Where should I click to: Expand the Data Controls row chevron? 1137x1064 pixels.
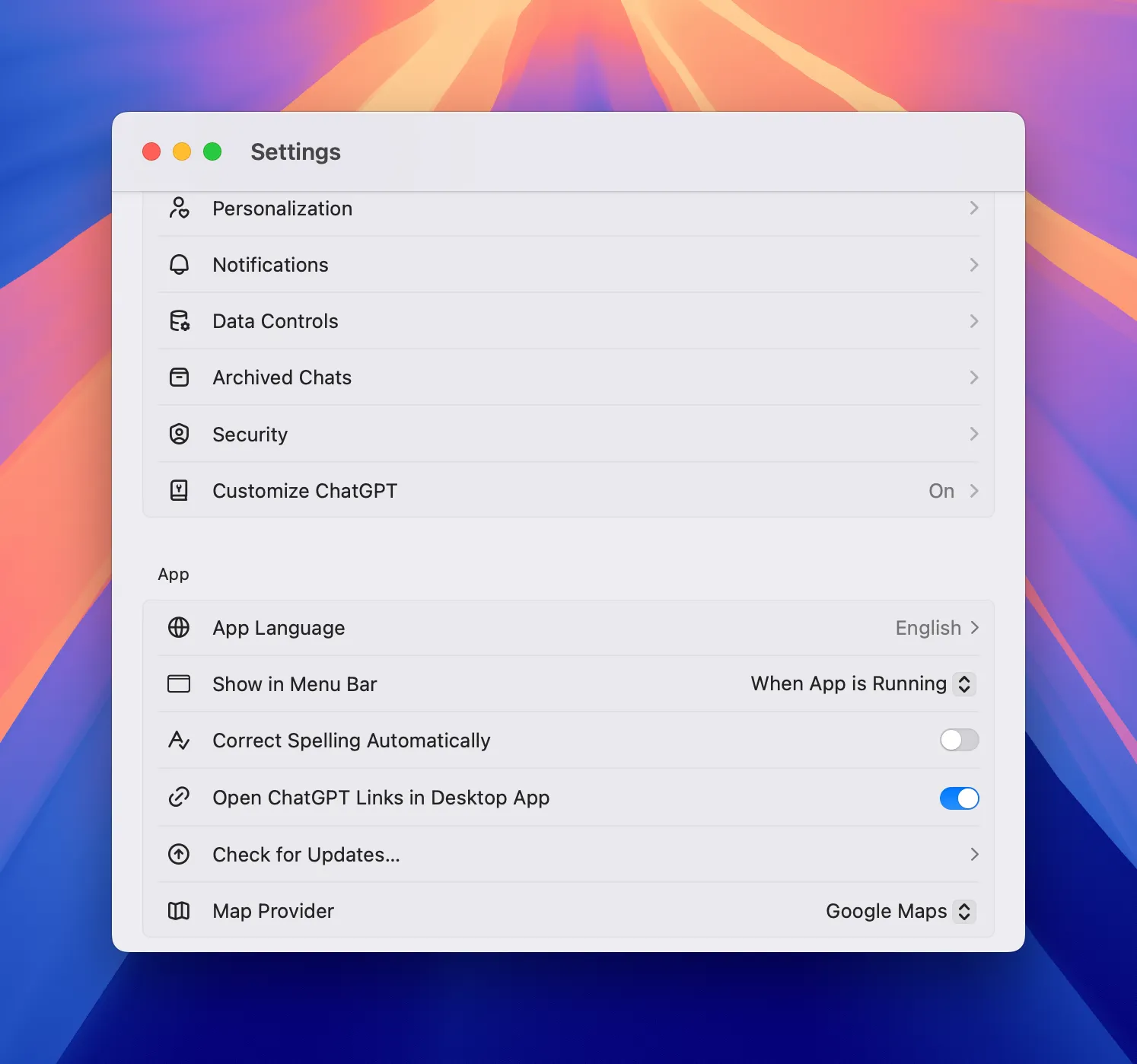(x=973, y=320)
